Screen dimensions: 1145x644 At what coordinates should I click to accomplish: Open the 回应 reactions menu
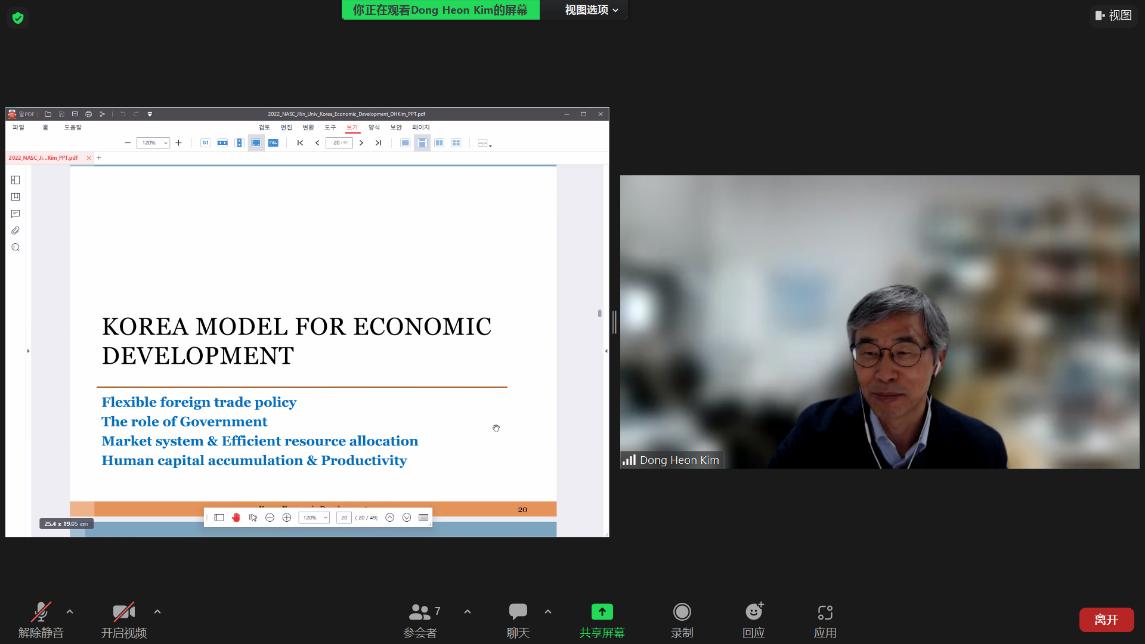click(x=754, y=619)
